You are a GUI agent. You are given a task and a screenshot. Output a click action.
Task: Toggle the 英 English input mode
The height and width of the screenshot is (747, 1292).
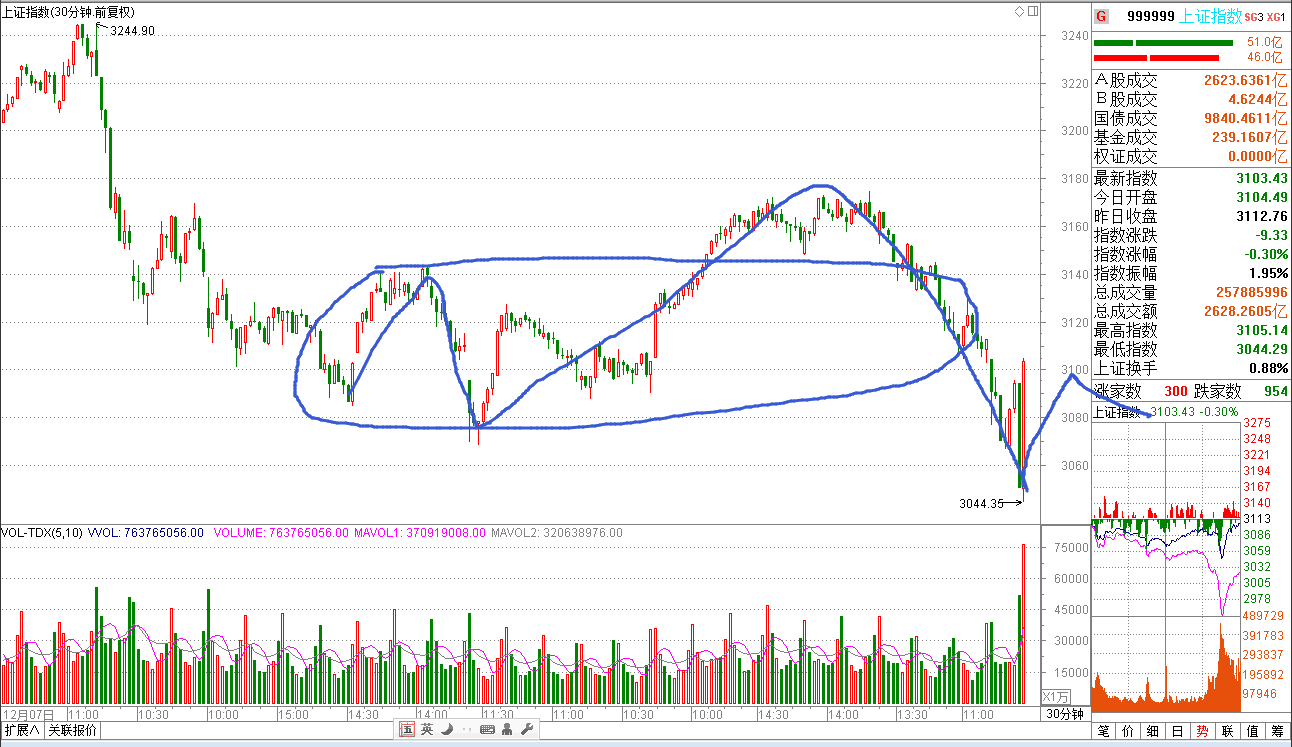point(427,730)
